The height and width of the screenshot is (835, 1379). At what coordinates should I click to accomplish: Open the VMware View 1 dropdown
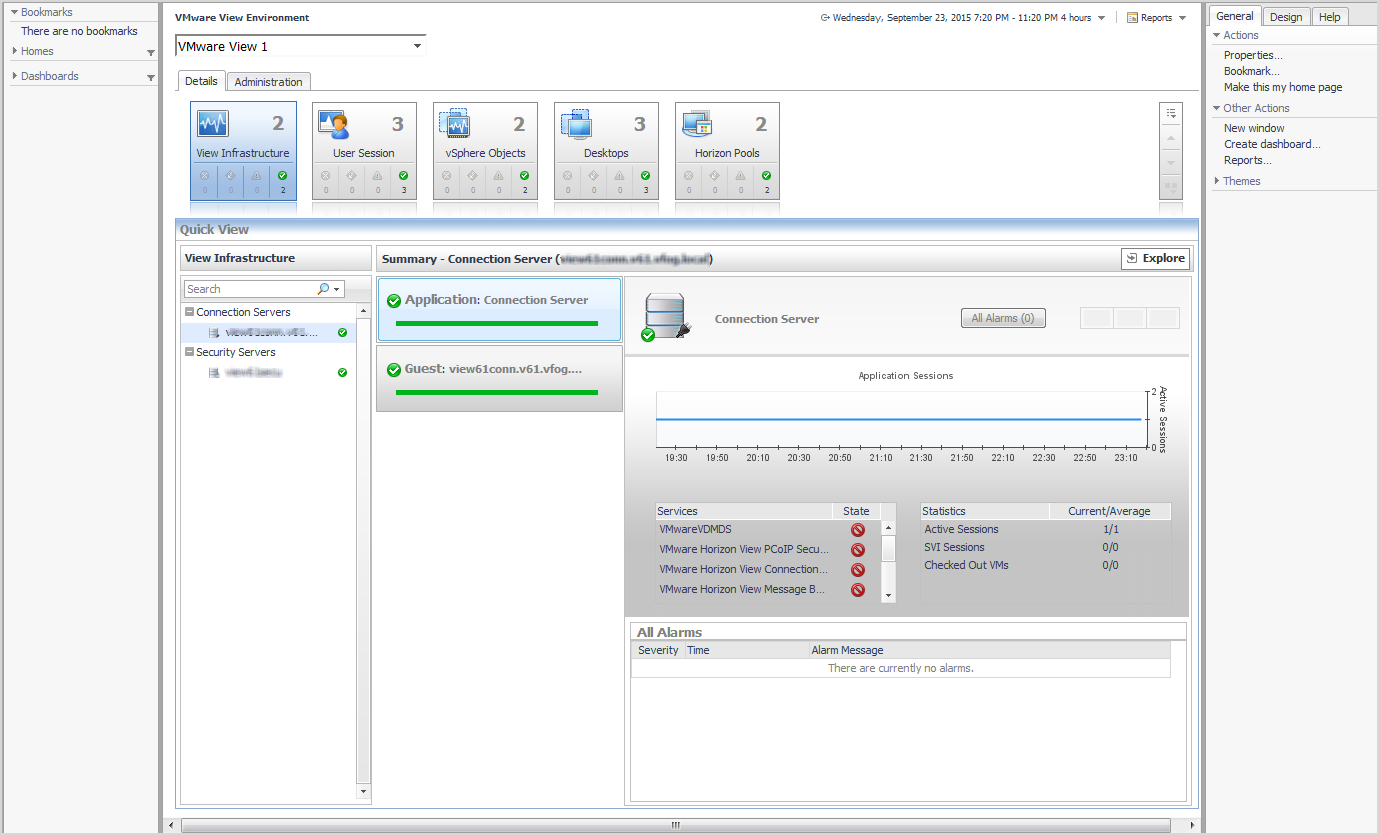418,46
